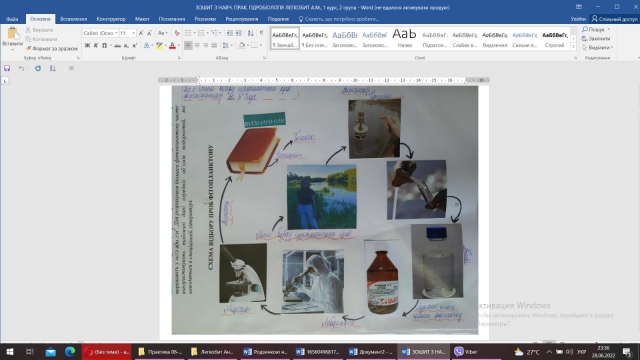Open the Change Case (Aa) dropdown
640x360 pixels.
click(162, 33)
